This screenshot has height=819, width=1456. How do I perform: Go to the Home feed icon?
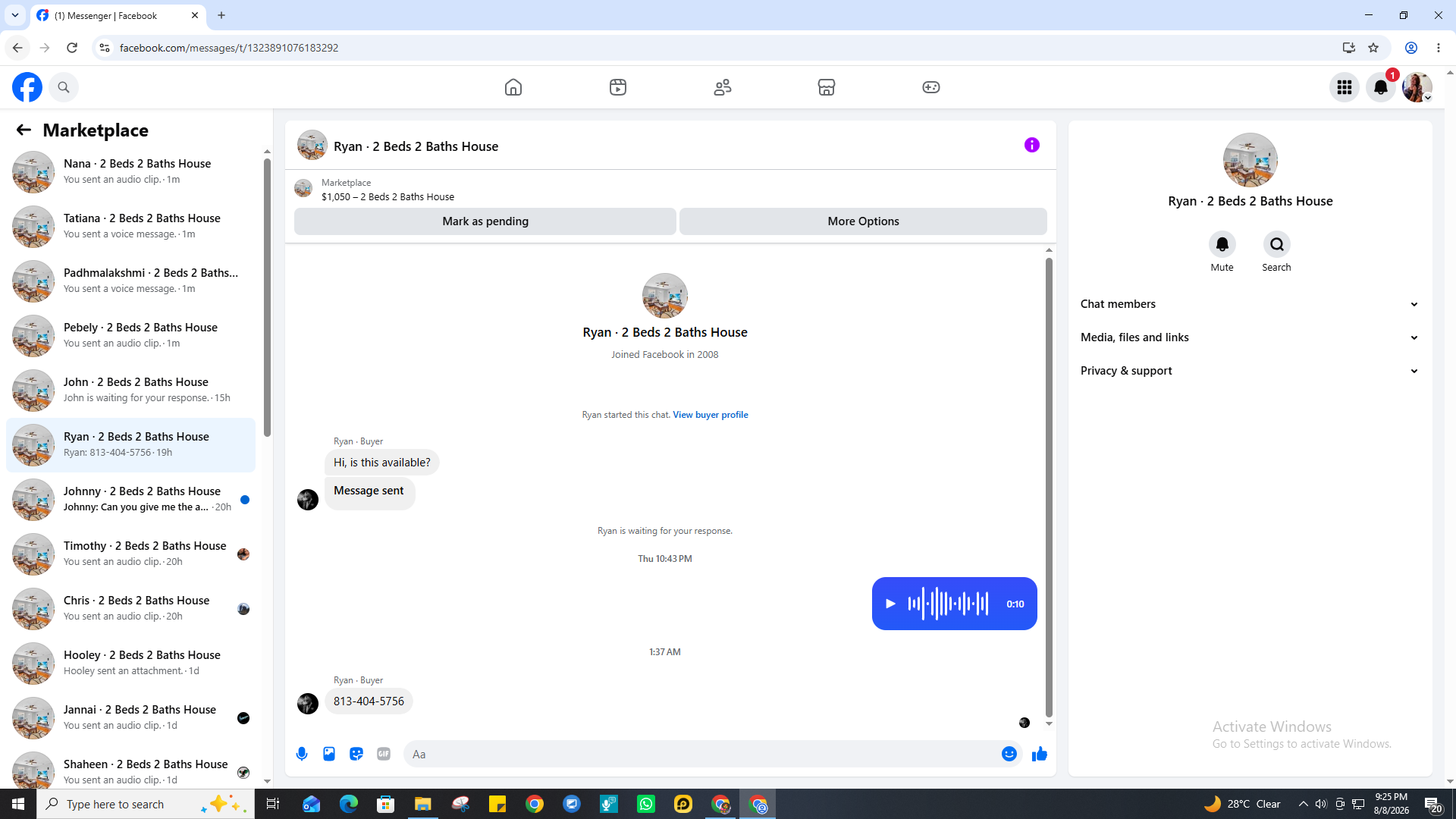tap(513, 87)
